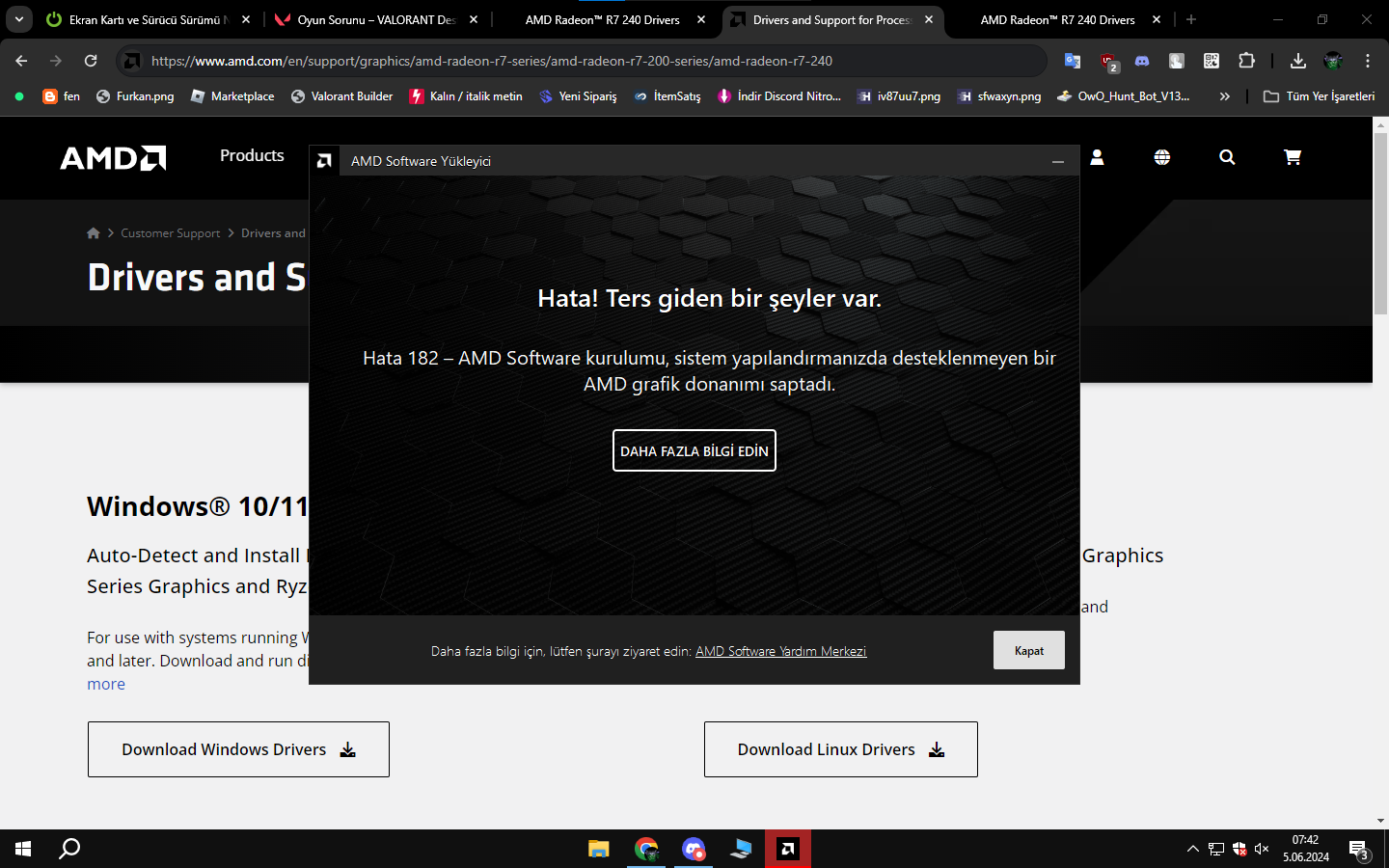Viewport: 1389px width, 868px height.
Task: Open the Chrome profile avatar
Action: (1333, 61)
